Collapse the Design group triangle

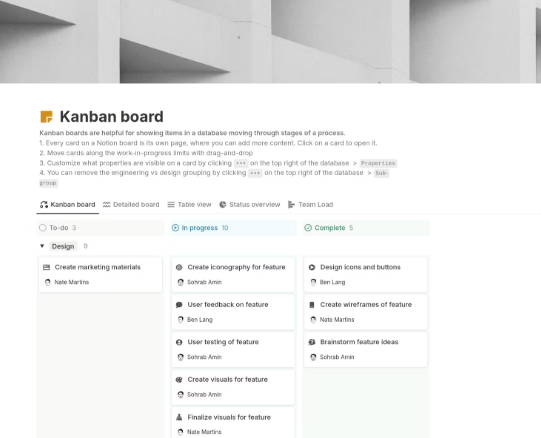coord(42,246)
